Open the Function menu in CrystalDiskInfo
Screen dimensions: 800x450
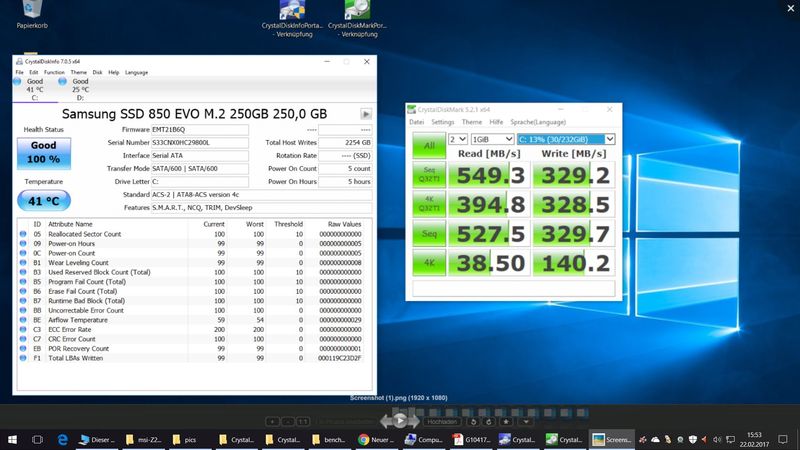tap(54, 72)
